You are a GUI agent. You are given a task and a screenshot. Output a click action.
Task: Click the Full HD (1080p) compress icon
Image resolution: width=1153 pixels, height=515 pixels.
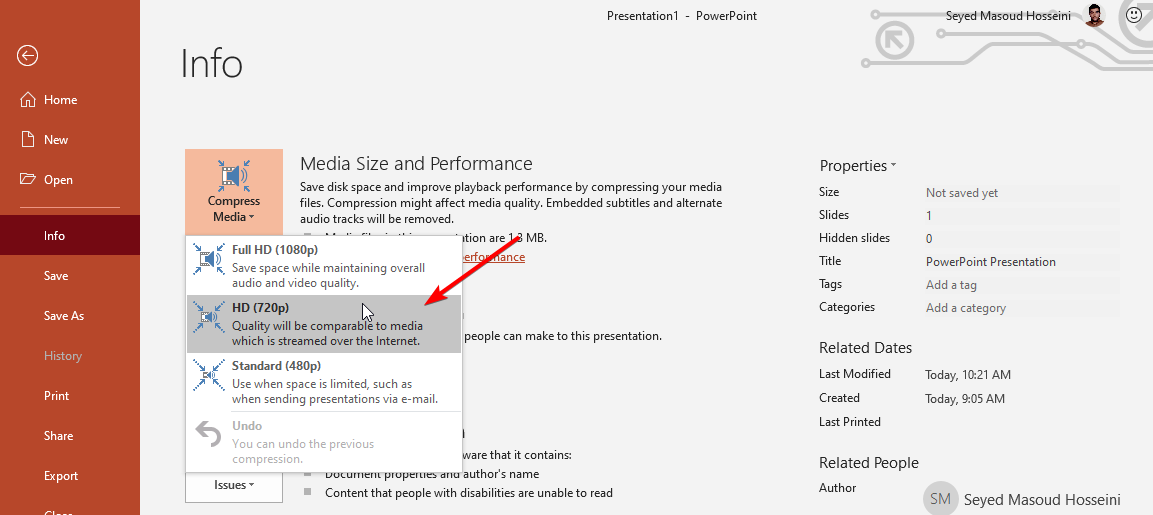[x=209, y=259]
